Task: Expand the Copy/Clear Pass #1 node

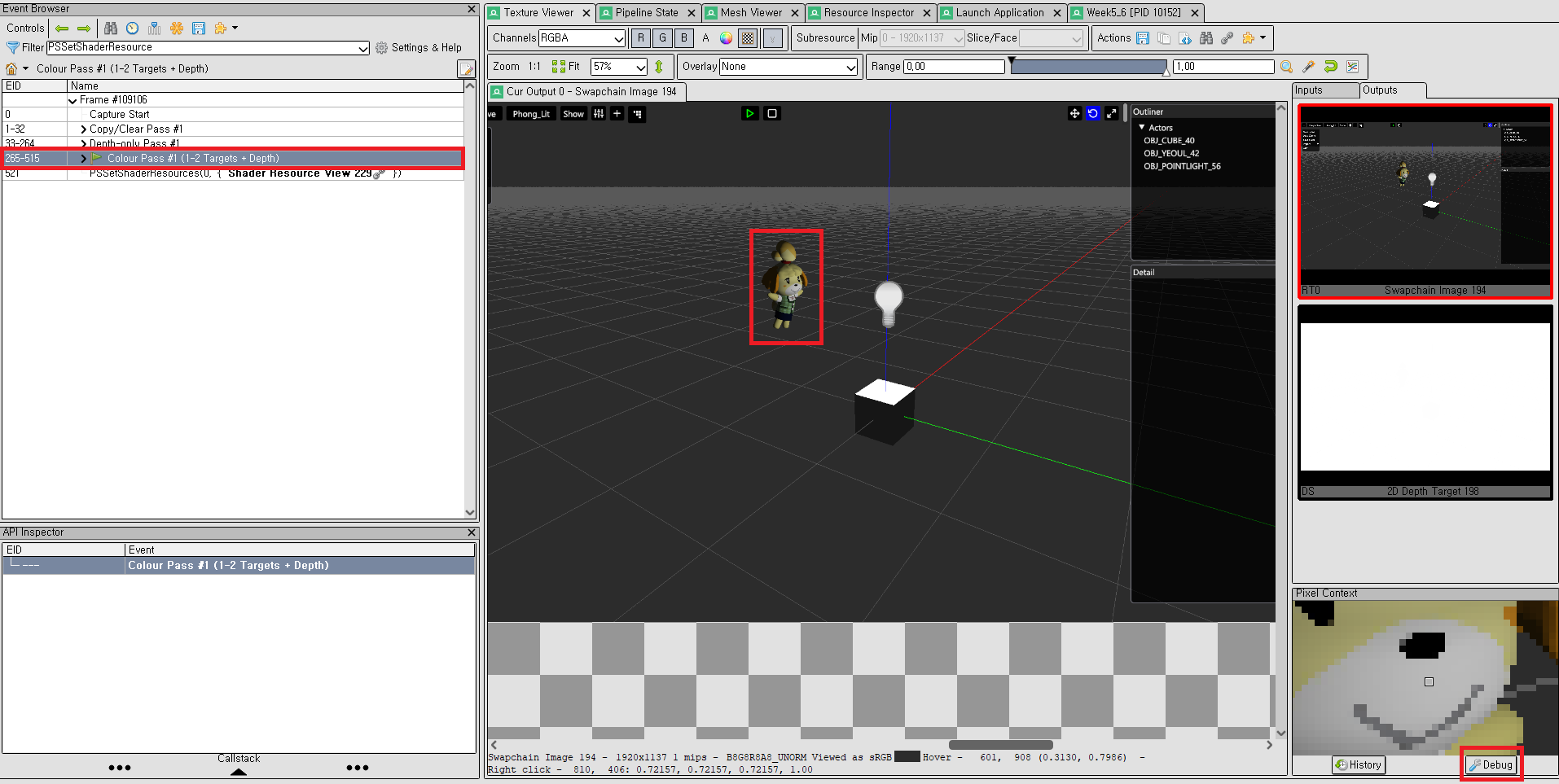Action: pos(83,129)
